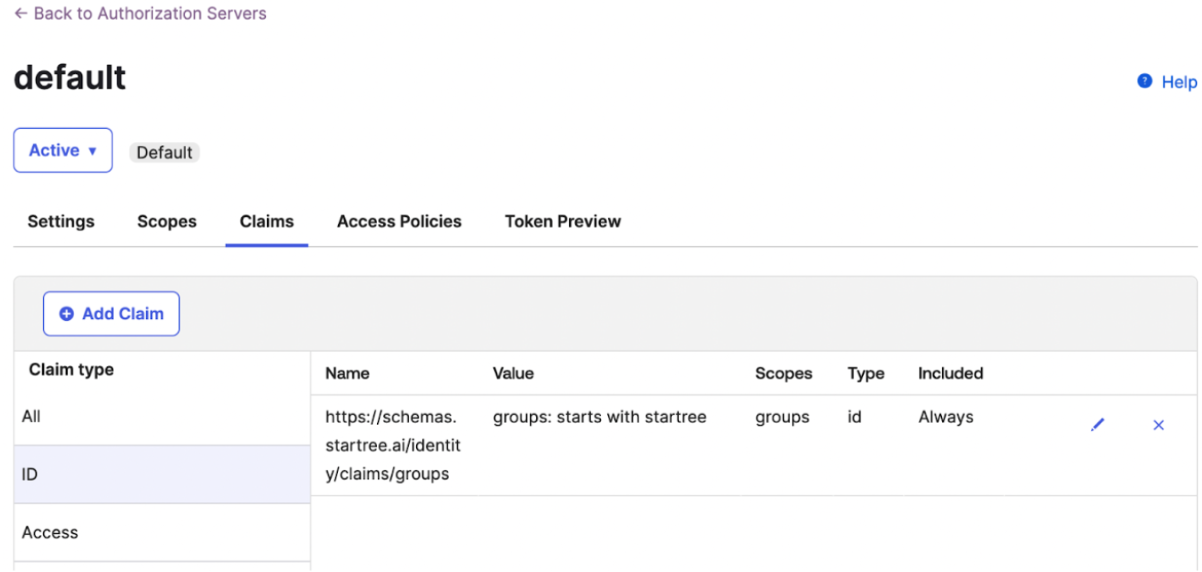The width and height of the screenshot is (1202, 572).
Task: Click the 'default' server title
Action: point(70,77)
